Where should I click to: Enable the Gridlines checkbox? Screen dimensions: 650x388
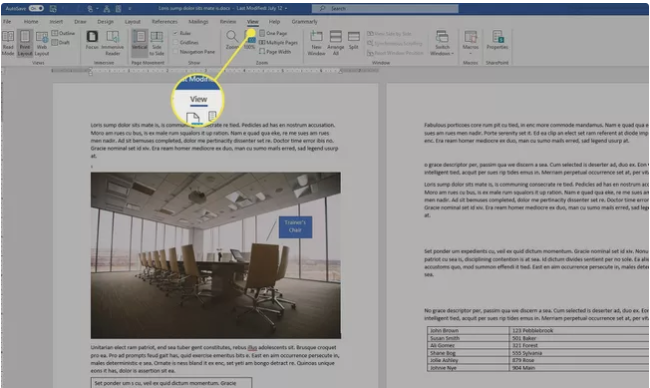click(x=186, y=42)
